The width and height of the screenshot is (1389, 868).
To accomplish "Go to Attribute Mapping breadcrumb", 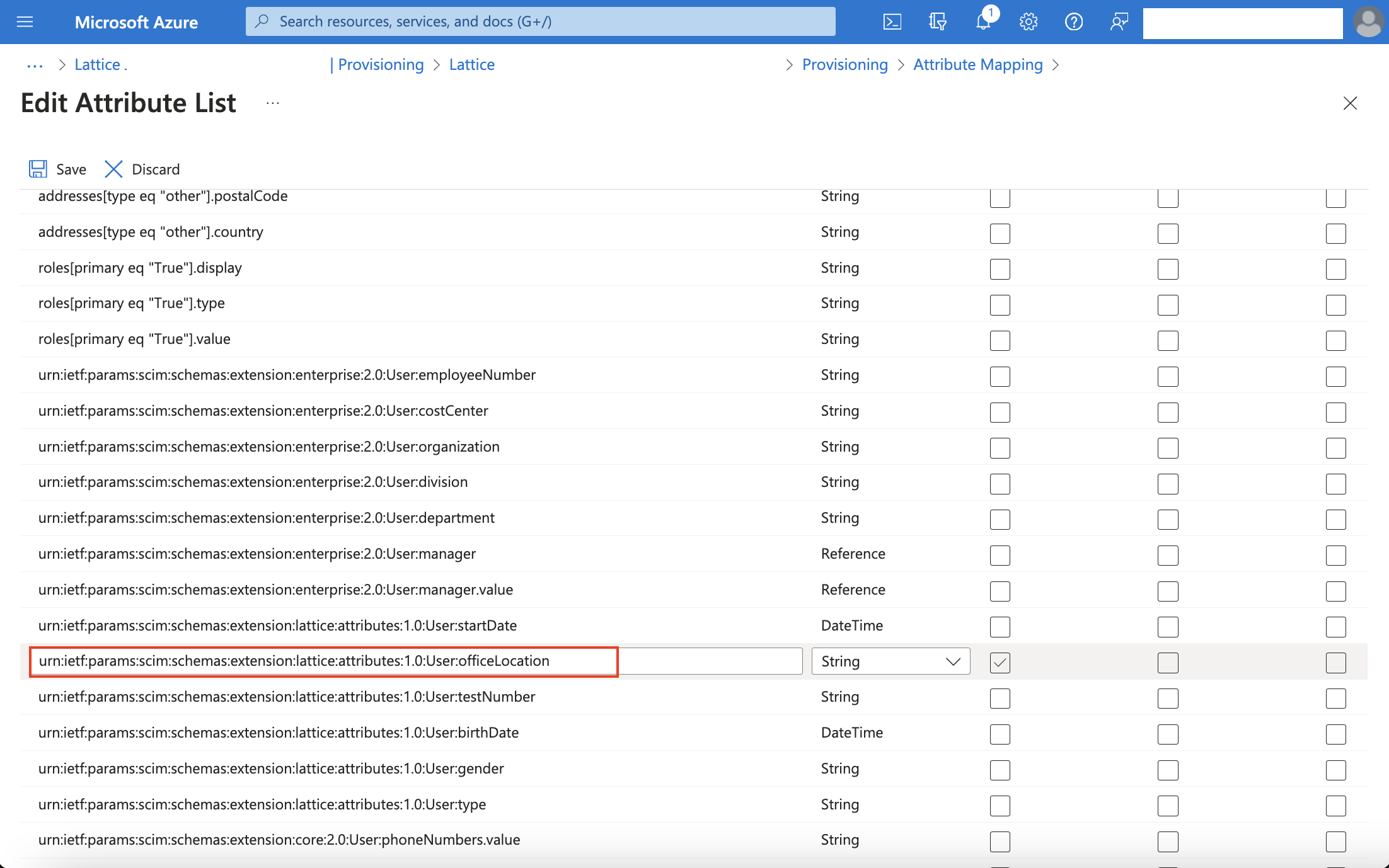I will tap(977, 65).
